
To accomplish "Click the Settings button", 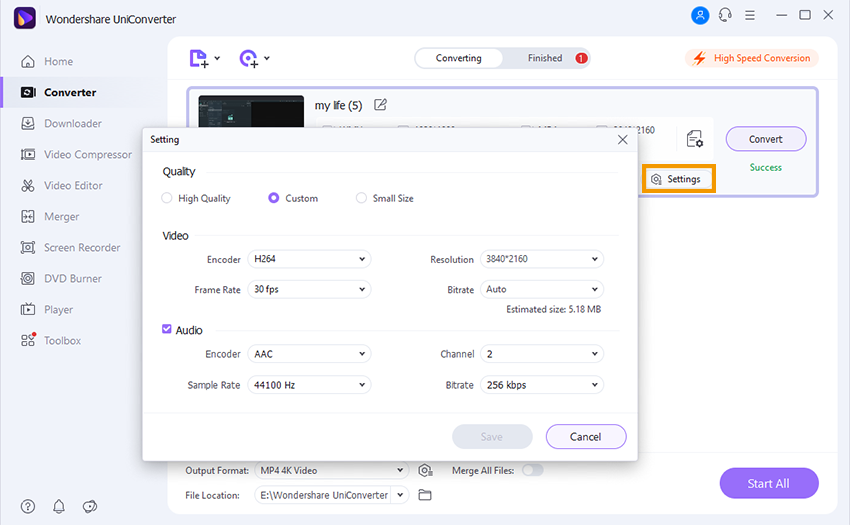I will [678, 179].
